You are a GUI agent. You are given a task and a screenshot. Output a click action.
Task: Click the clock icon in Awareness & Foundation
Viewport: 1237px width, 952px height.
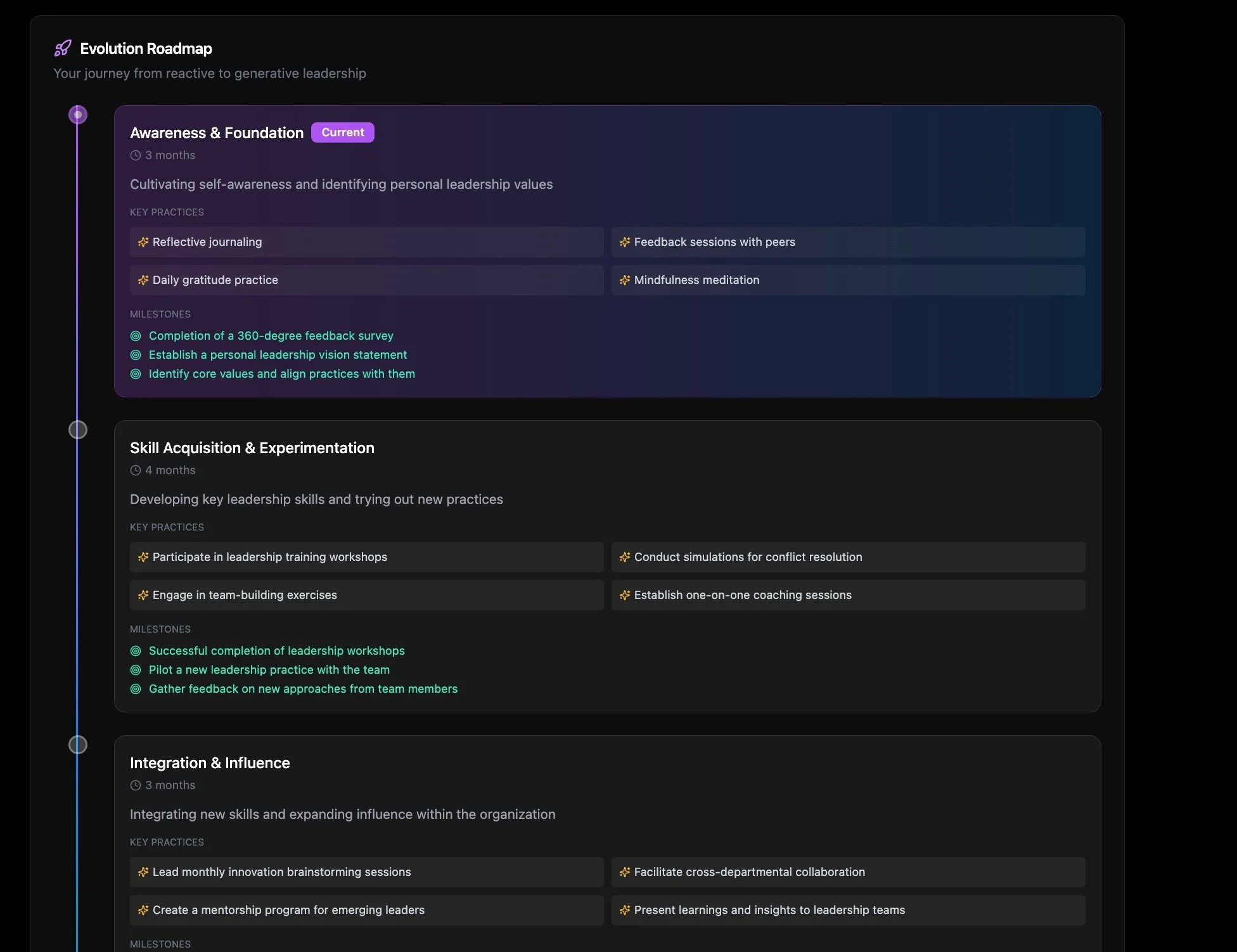coord(136,155)
